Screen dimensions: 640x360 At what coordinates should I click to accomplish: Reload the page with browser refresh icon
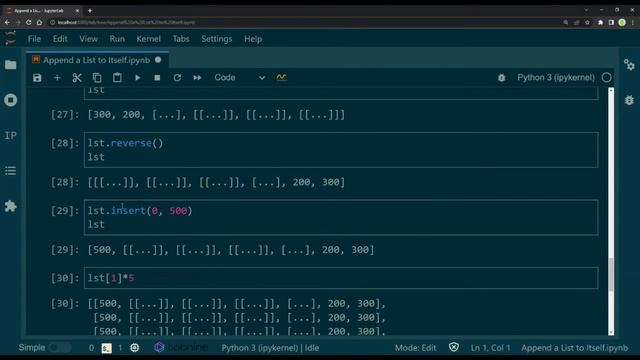29,22
